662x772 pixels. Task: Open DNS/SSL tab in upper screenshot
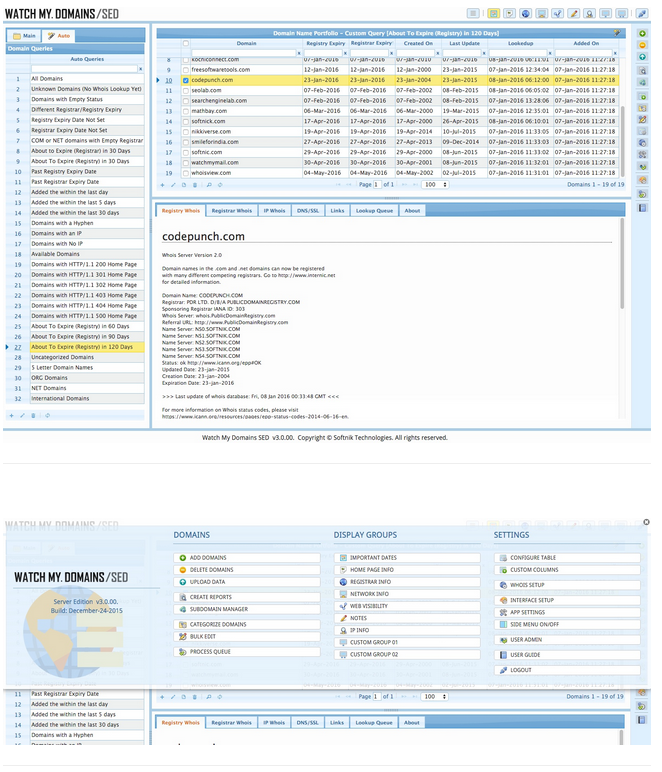pyautogui.click(x=308, y=211)
